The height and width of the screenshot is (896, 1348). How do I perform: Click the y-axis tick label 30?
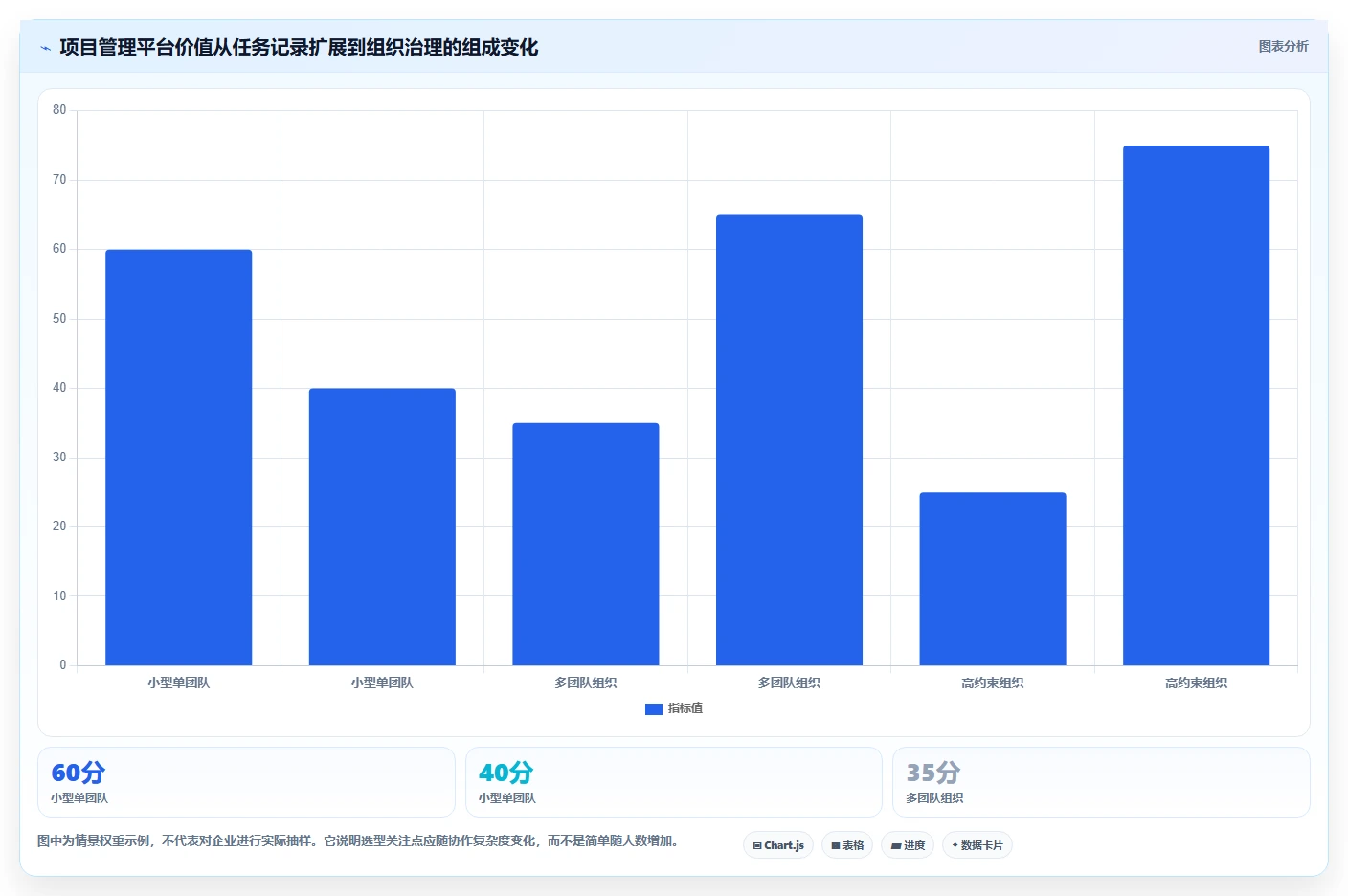click(59, 458)
